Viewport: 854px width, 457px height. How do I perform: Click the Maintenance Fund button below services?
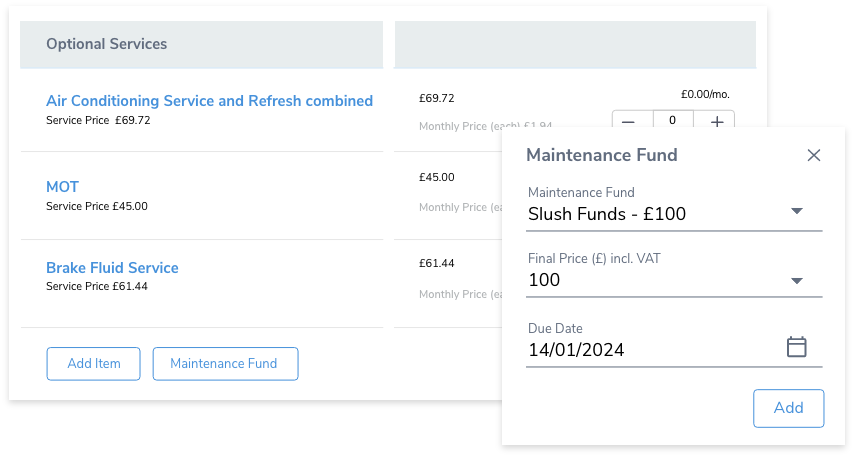coord(225,363)
